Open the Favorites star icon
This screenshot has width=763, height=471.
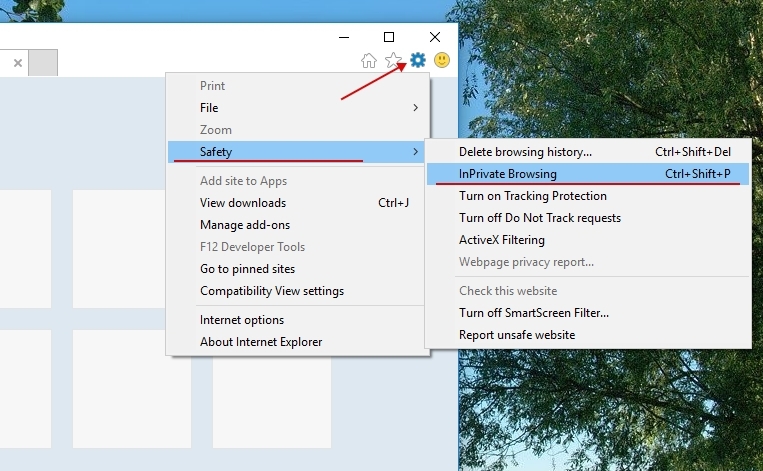(x=393, y=60)
